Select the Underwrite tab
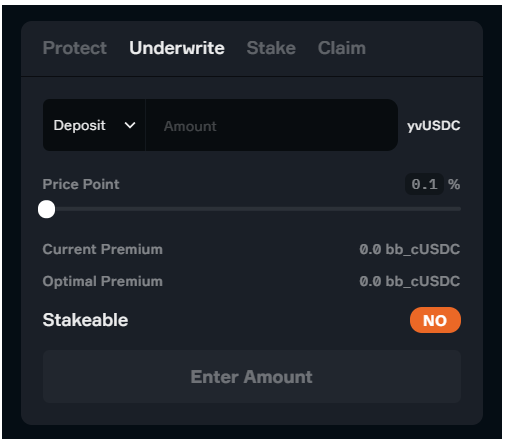Image resolution: width=506 pixels, height=442 pixels. click(177, 48)
